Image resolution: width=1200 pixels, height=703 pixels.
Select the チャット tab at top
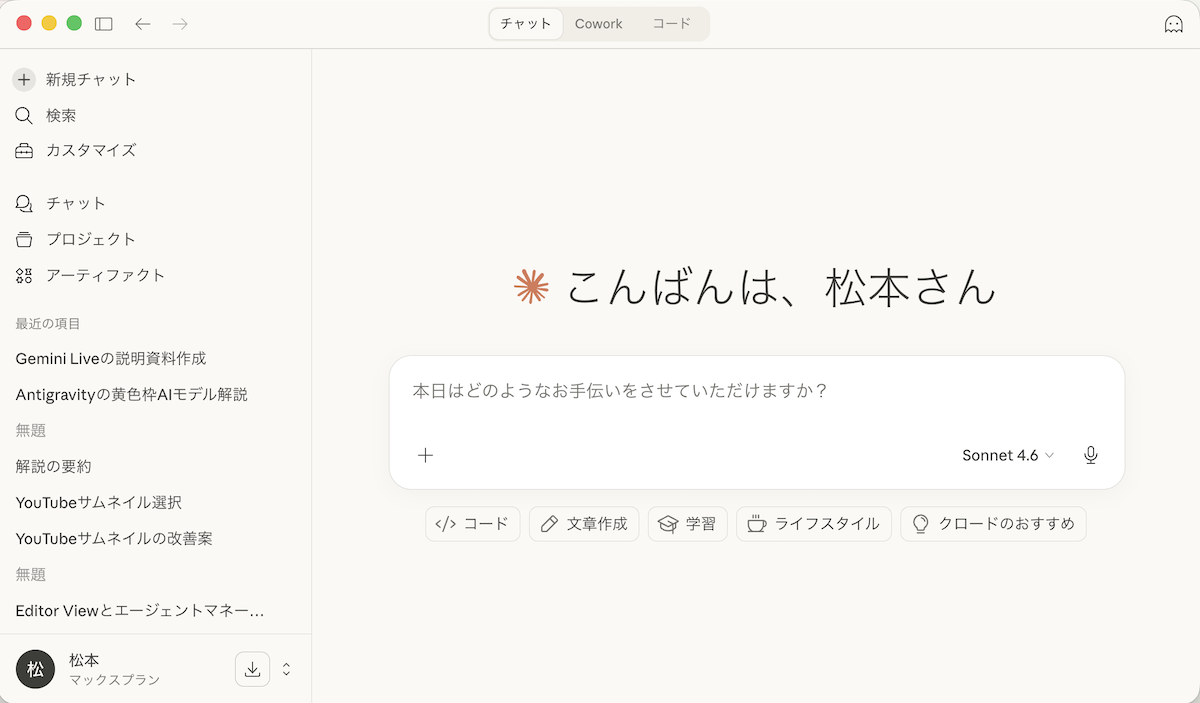(x=526, y=24)
